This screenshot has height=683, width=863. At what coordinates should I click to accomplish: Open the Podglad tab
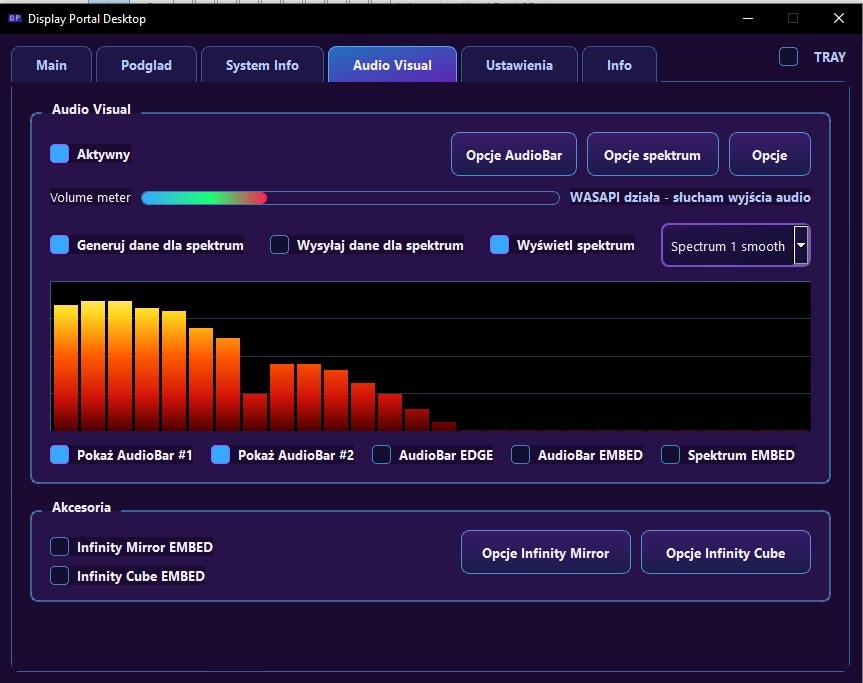[146, 65]
